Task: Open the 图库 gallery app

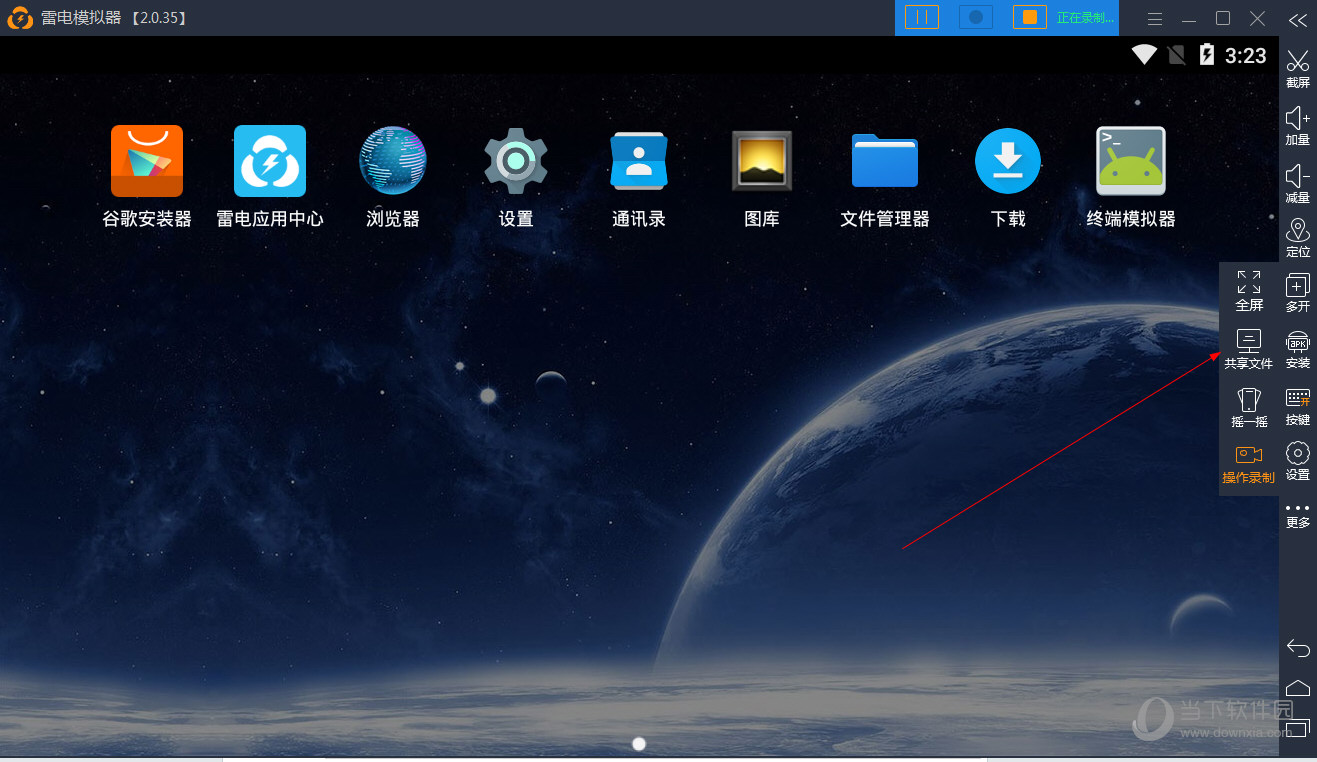Action: (x=762, y=161)
